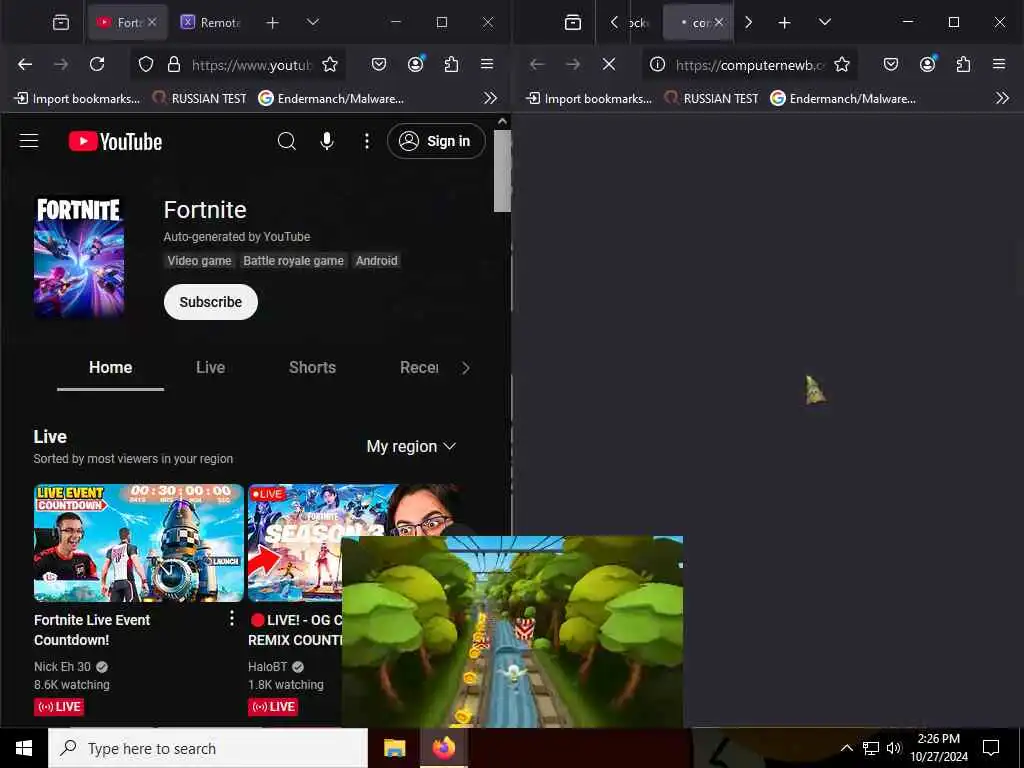Save to Pocket in left window

click(379, 64)
